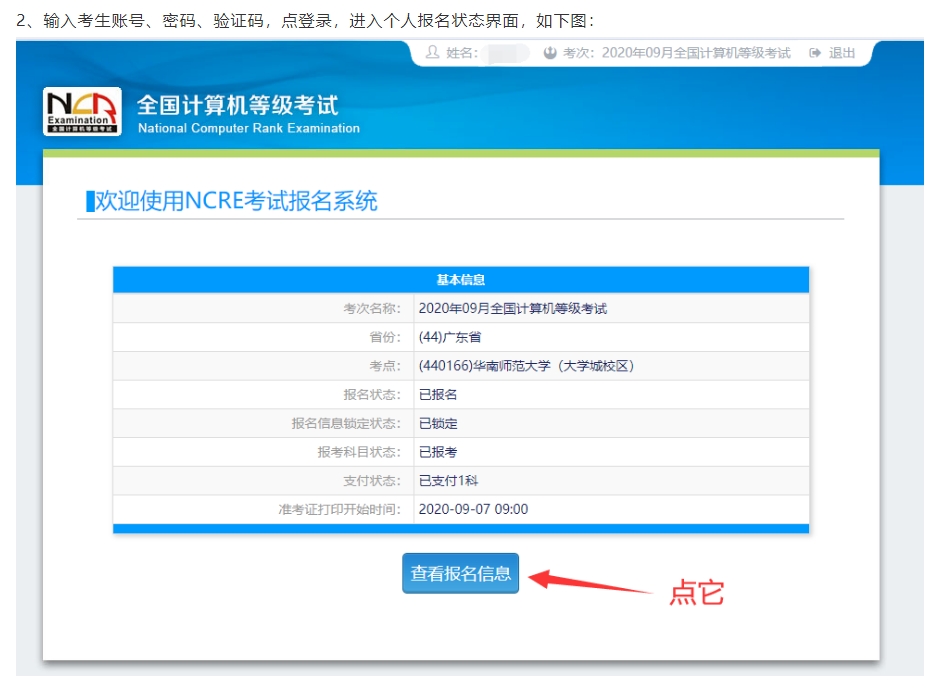Click the National Computer Rank Examination subtitle

pos(248,128)
